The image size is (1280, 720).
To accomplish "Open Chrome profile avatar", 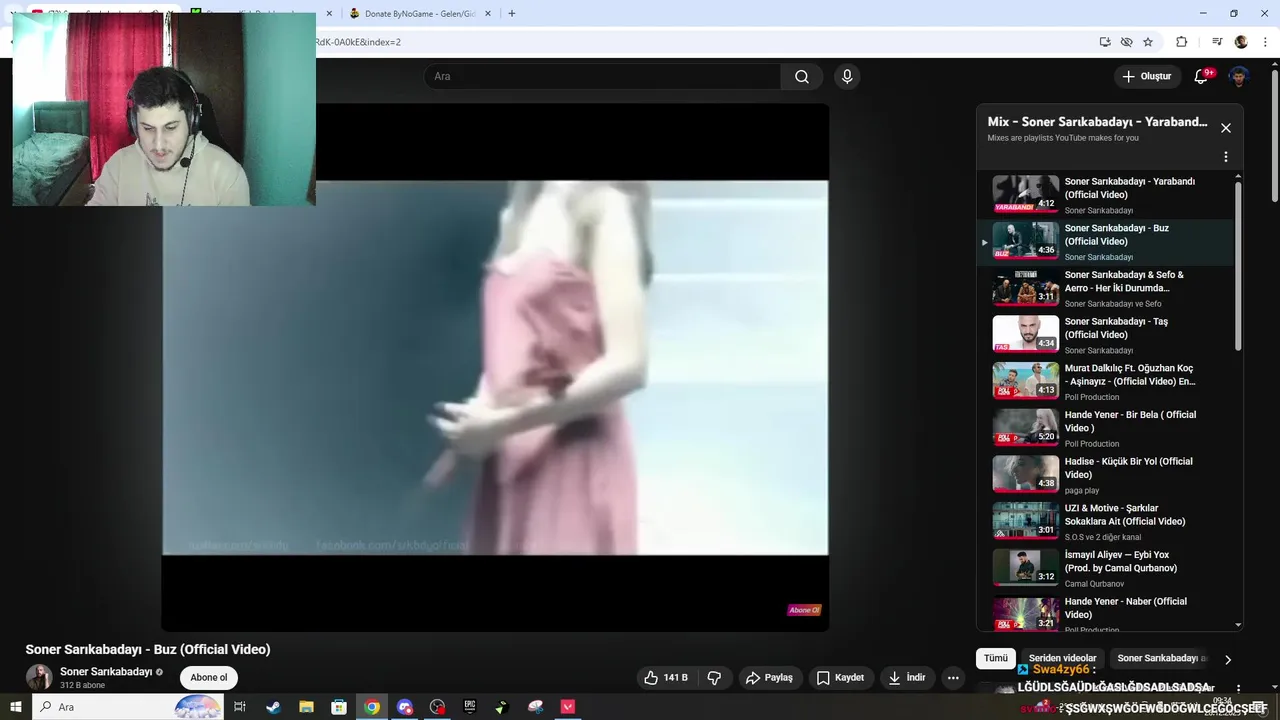I will [1241, 42].
